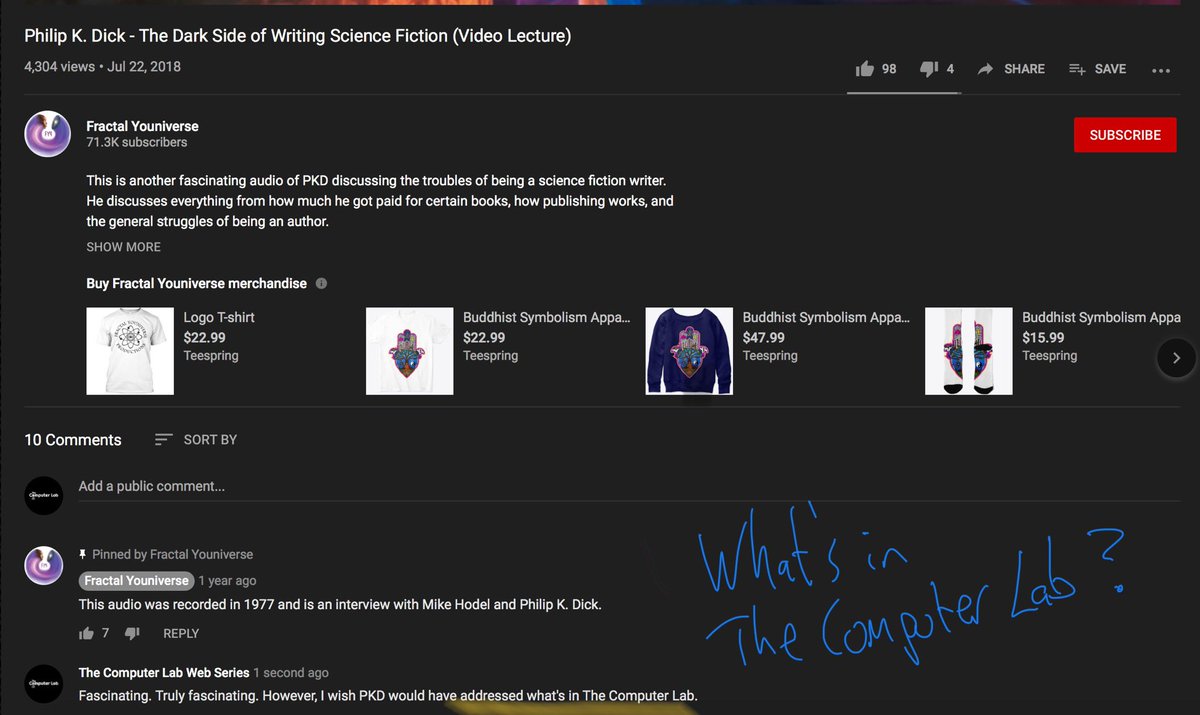Click the 'Fascinating. Truly fascinating.' comment text

coord(388,696)
